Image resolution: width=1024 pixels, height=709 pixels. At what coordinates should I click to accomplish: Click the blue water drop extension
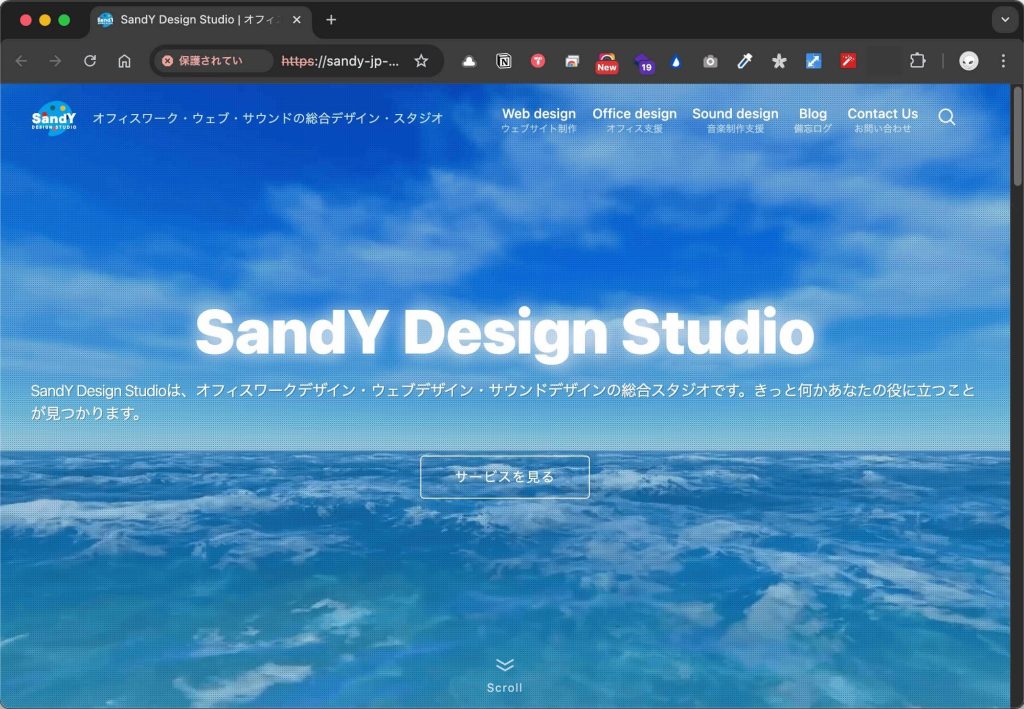(x=676, y=61)
